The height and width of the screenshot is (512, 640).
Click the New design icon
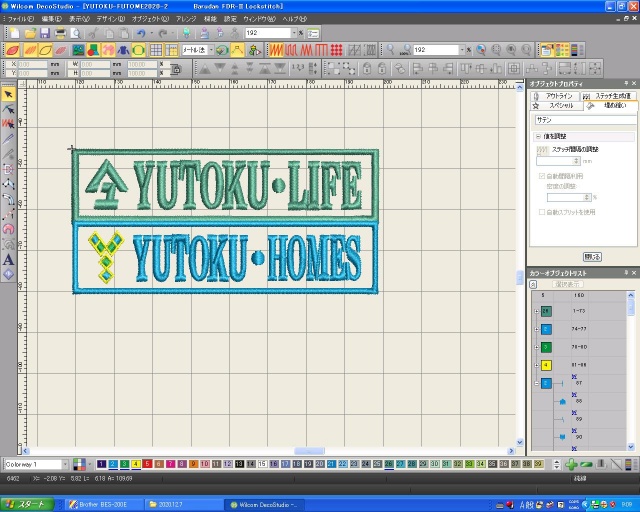(x=14, y=33)
